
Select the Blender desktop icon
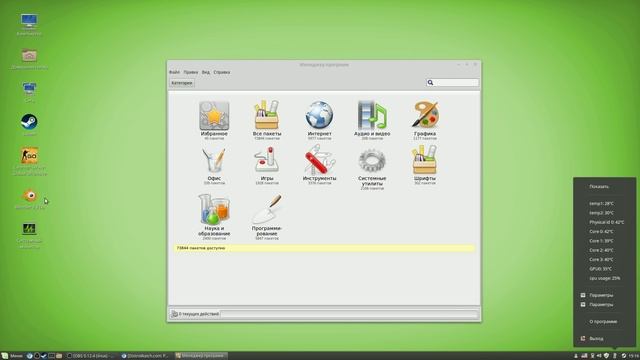tap(30, 199)
